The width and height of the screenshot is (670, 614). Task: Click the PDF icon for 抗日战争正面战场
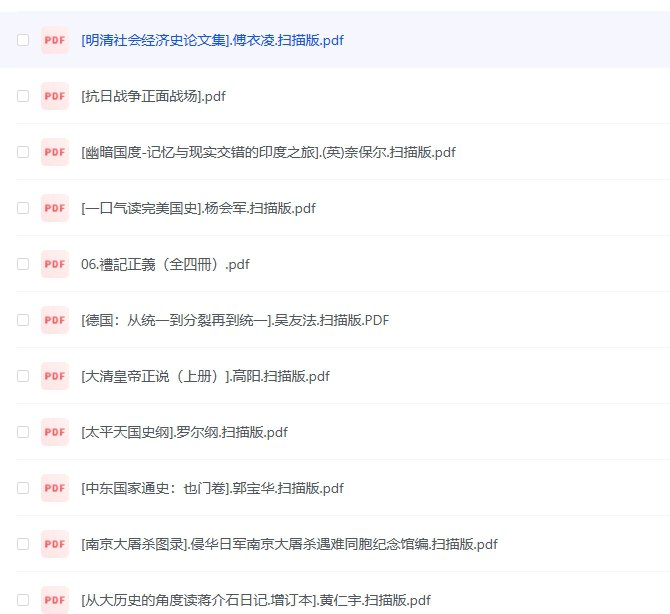[x=55, y=96]
